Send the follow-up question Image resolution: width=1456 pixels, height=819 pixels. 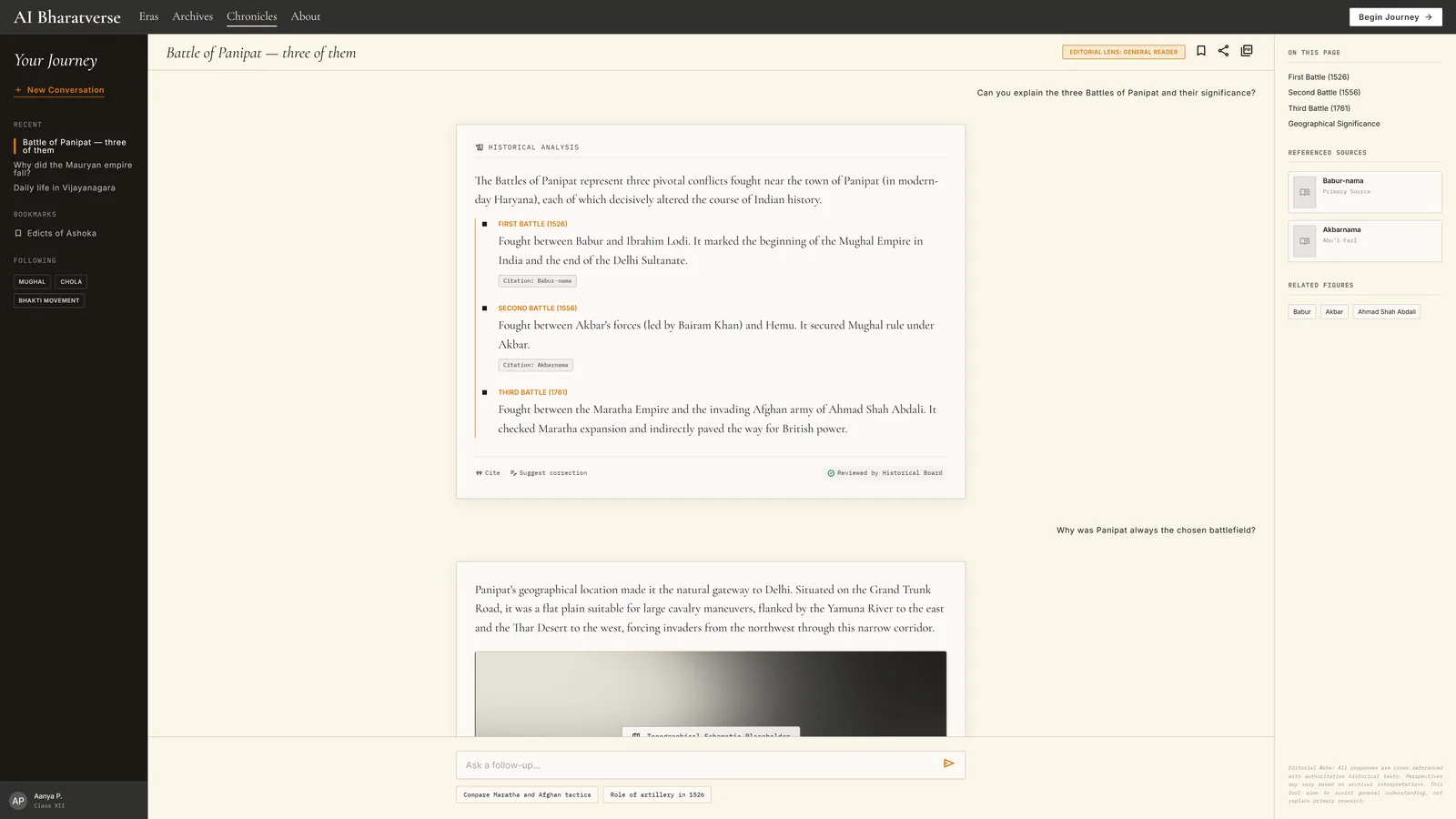pyautogui.click(x=948, y=763)
